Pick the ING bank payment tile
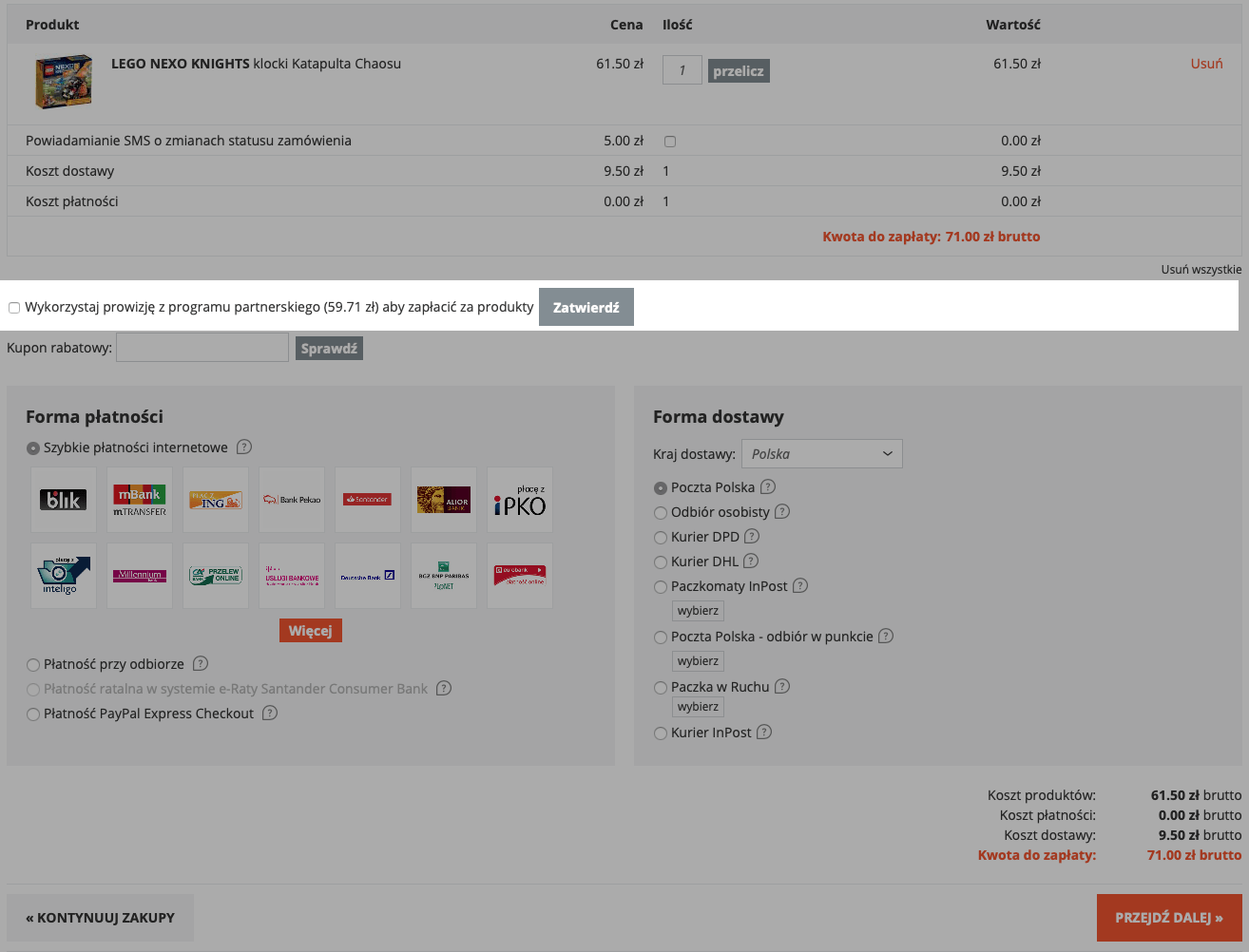Viewport: 1249px width, 952px height. coord(216,500)
